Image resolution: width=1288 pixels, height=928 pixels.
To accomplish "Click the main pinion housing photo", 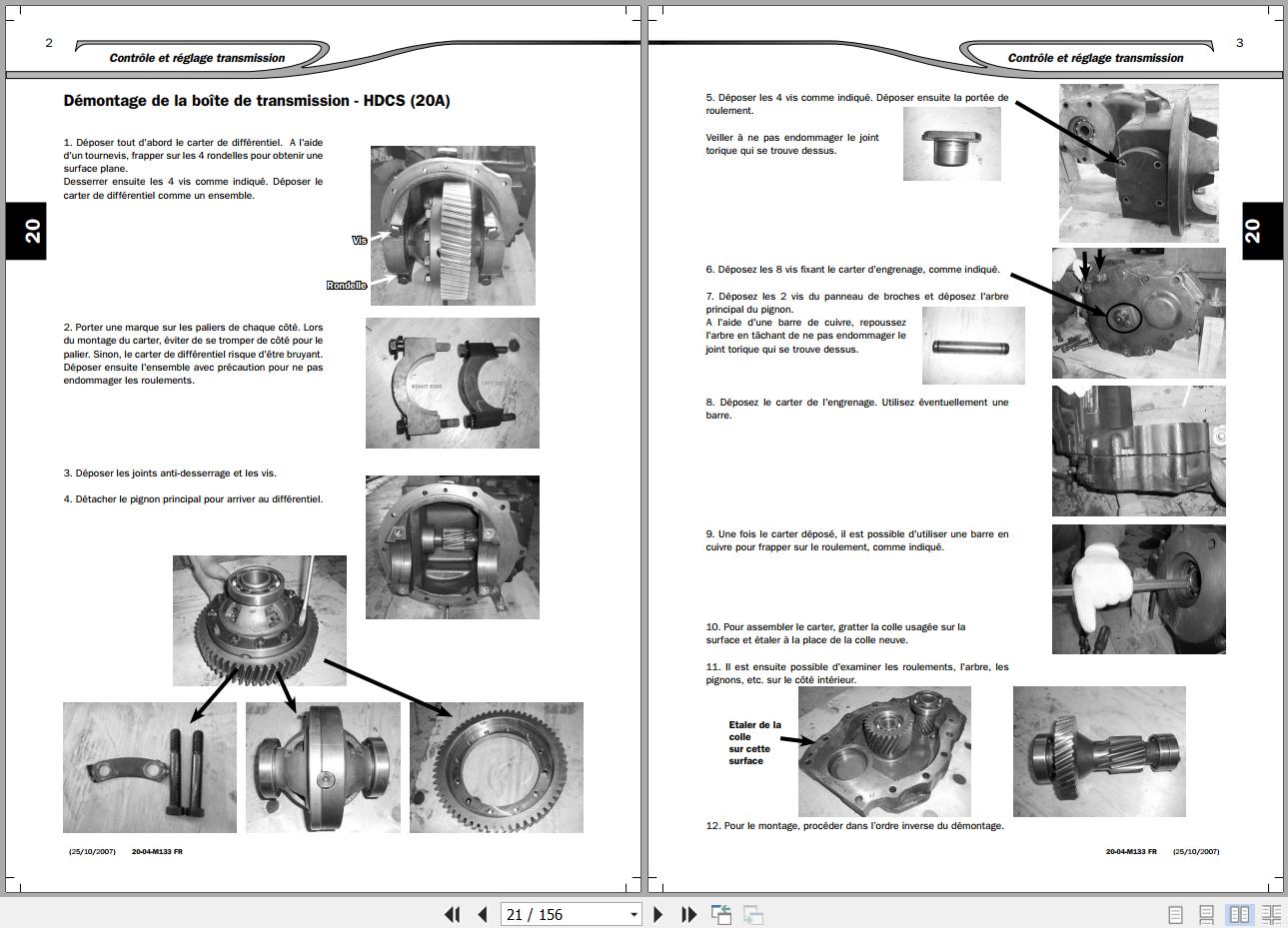I will 453,547.
